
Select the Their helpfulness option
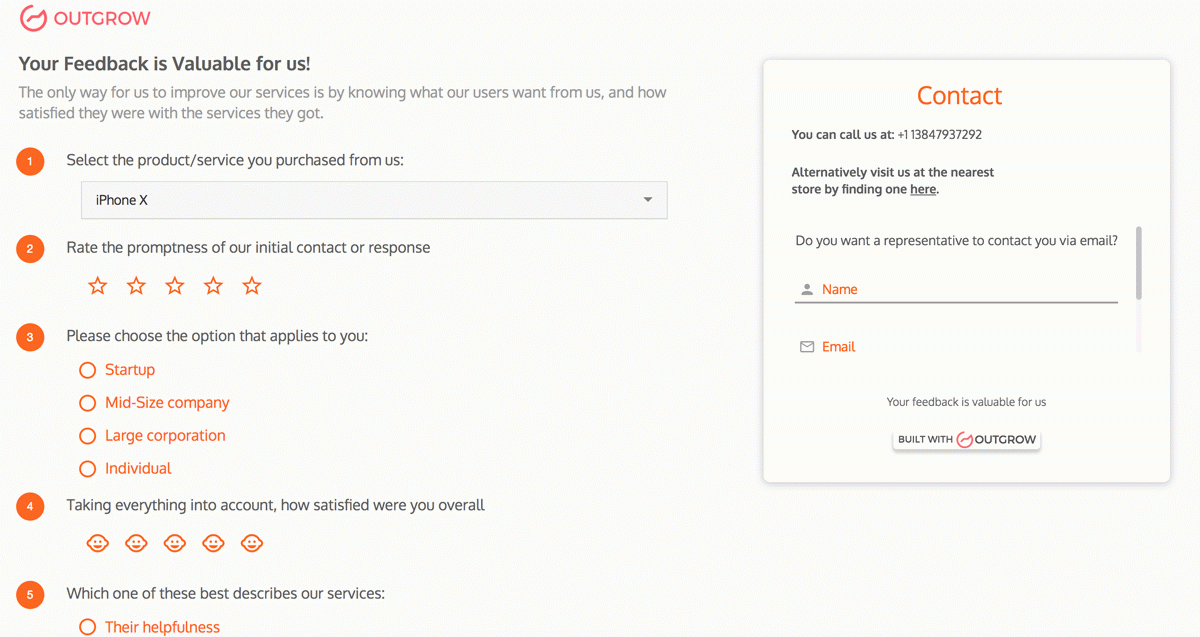coord(88,627)
